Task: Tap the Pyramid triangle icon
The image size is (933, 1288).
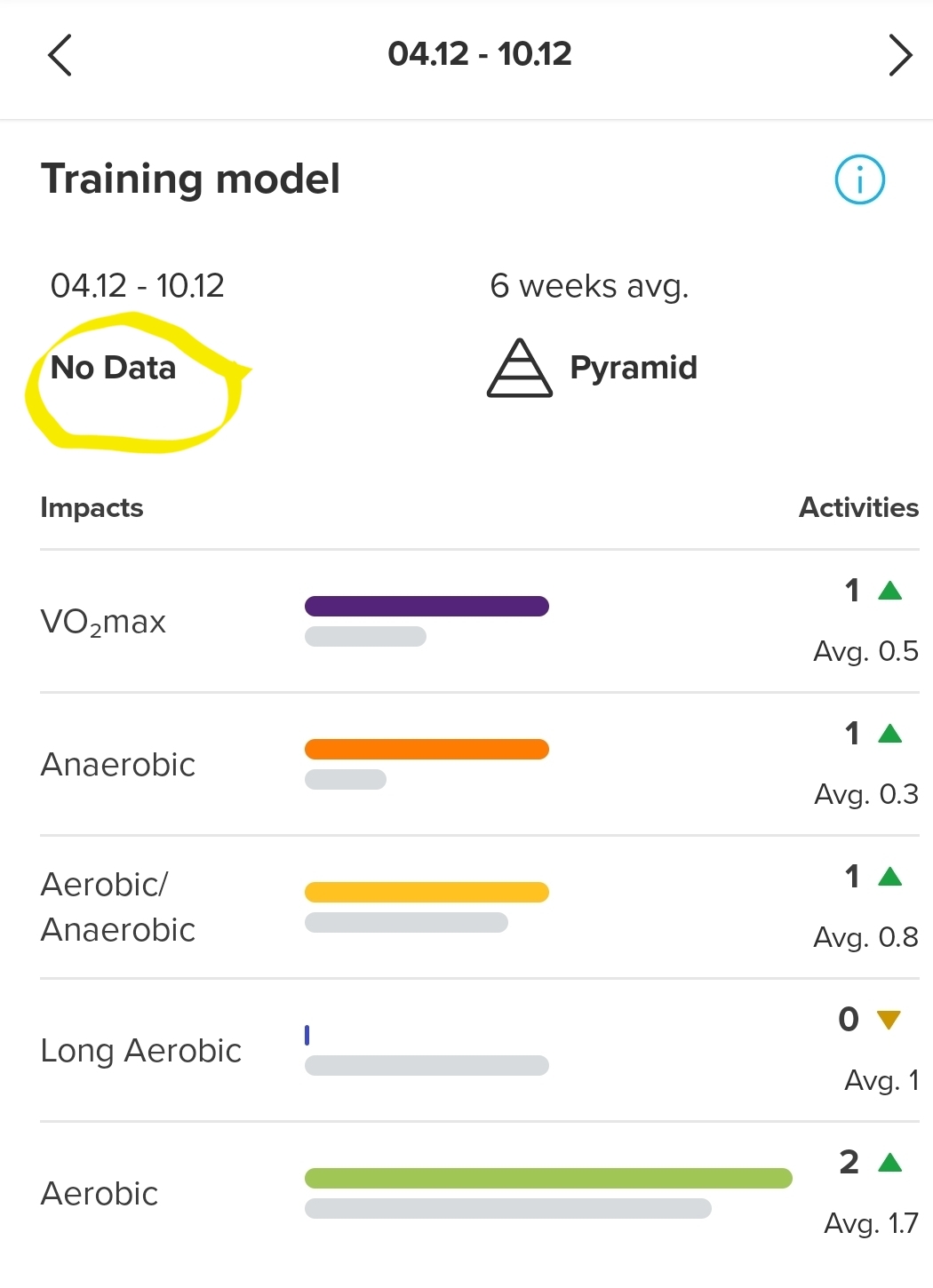Action: click(x=520, y=368)
